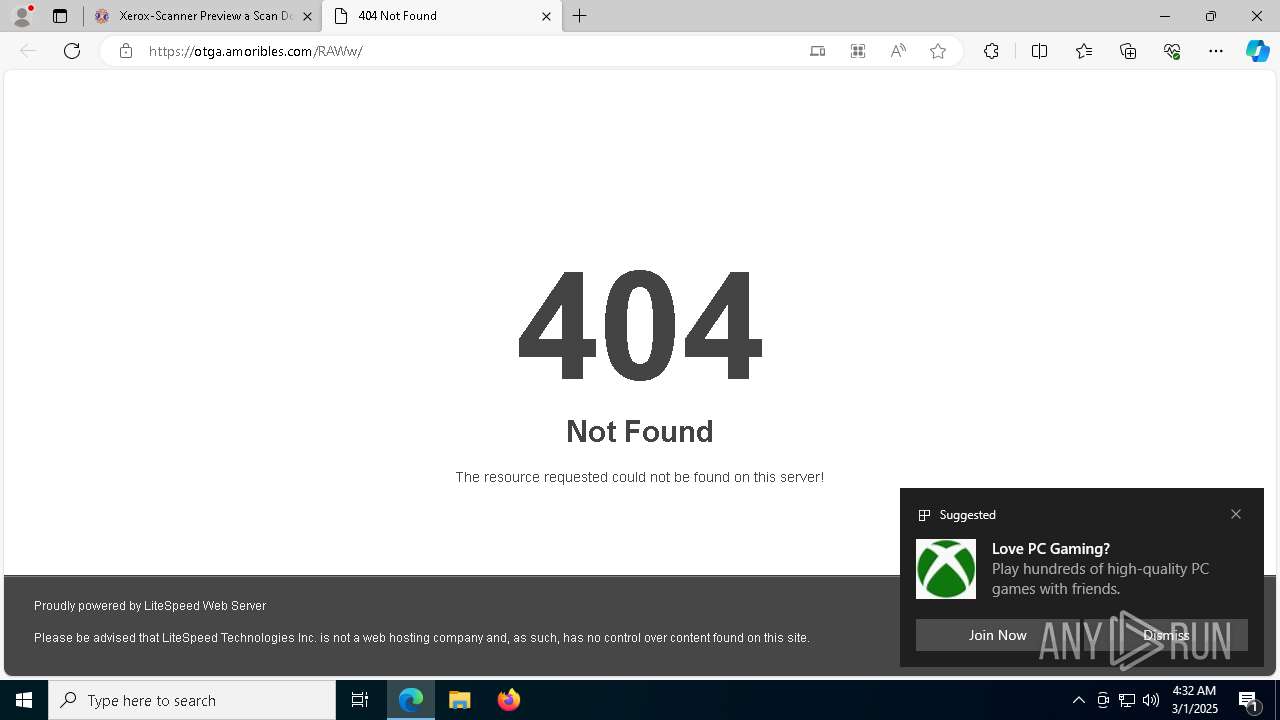This screenshot has height=720, width=1280.
Task: Open the Collections panel
Action: [1128, 51]
